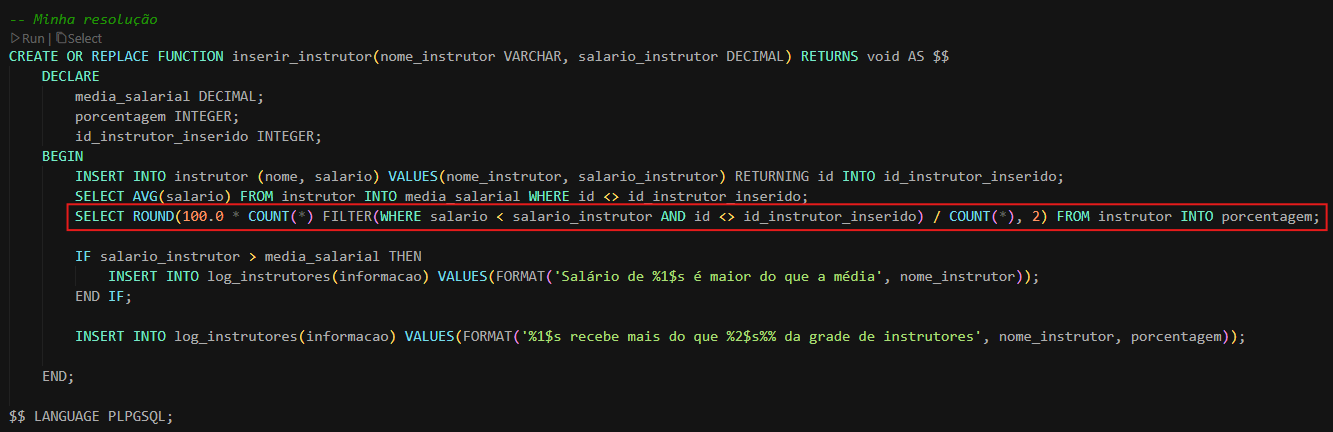Click the RETURNS keyword
1333x432 pixels.
(829, 56)
